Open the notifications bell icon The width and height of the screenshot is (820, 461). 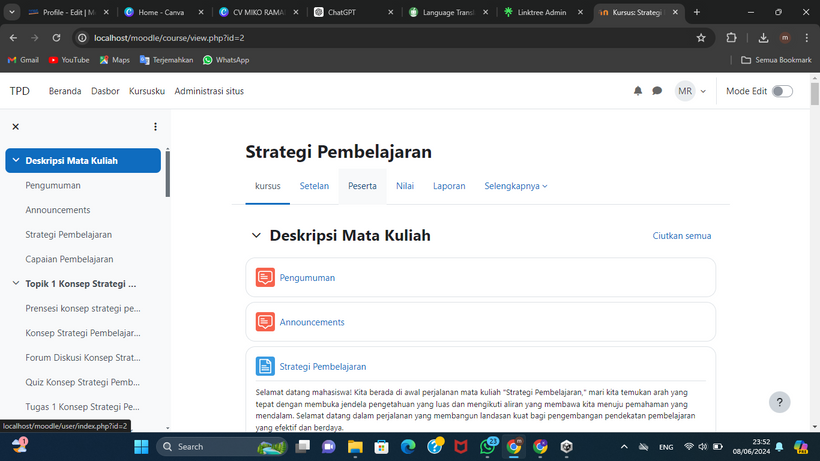[638, 91]
